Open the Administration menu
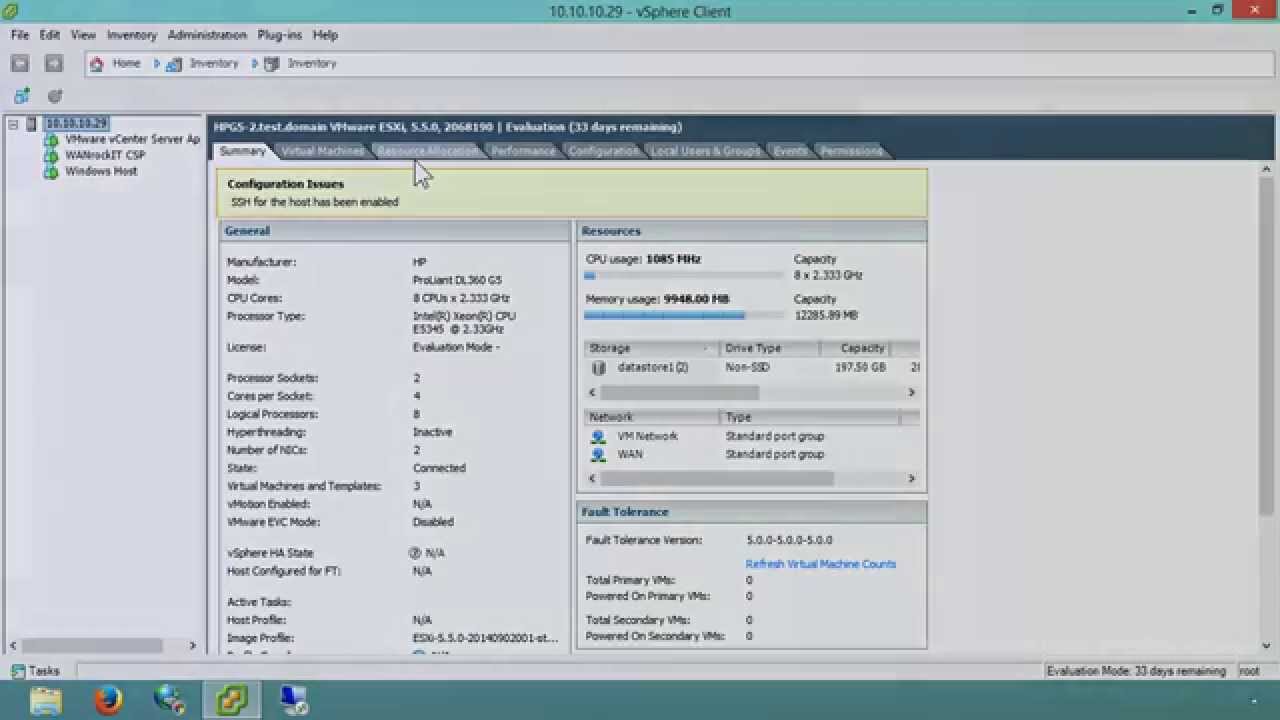Image resolution: width=1280 pixels, height=720 pixels. (x=207, y=35)
